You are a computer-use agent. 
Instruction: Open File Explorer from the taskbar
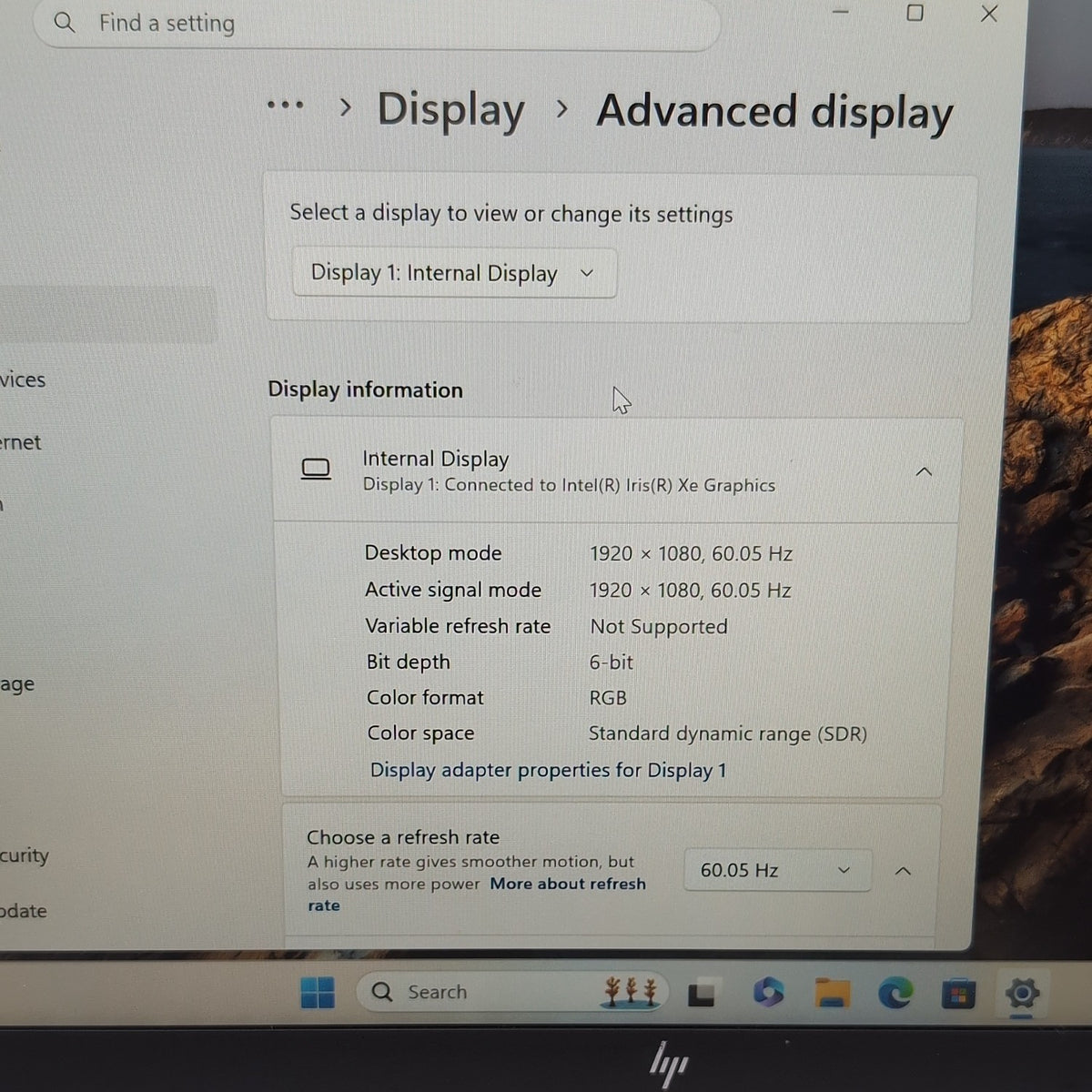coord(832,992)
